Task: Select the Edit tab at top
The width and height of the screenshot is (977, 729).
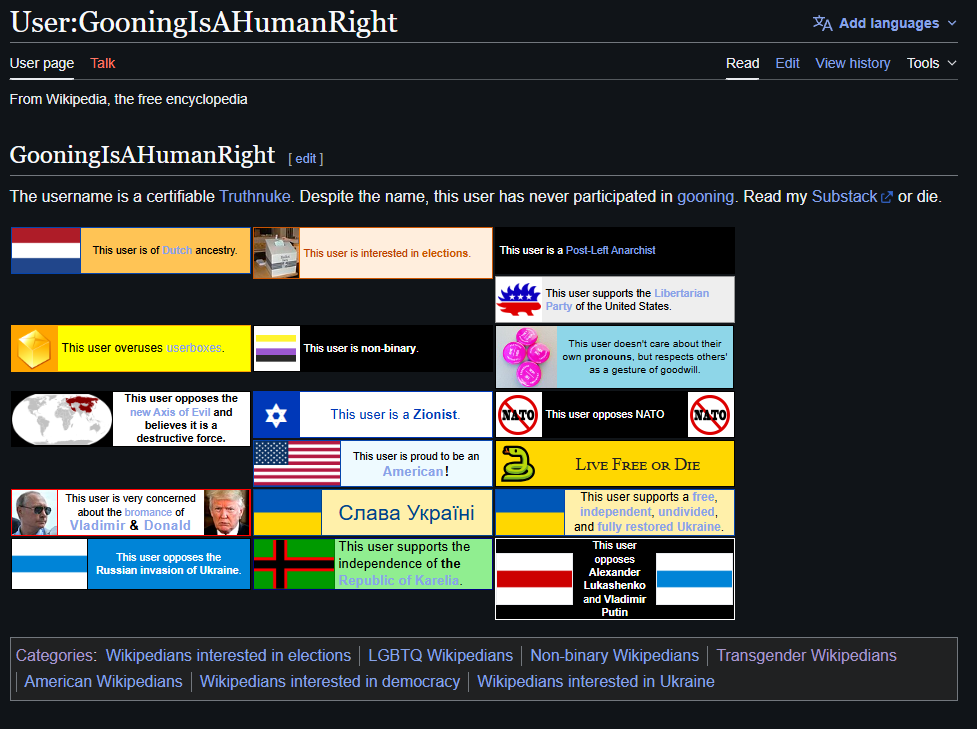Action: 787,63
